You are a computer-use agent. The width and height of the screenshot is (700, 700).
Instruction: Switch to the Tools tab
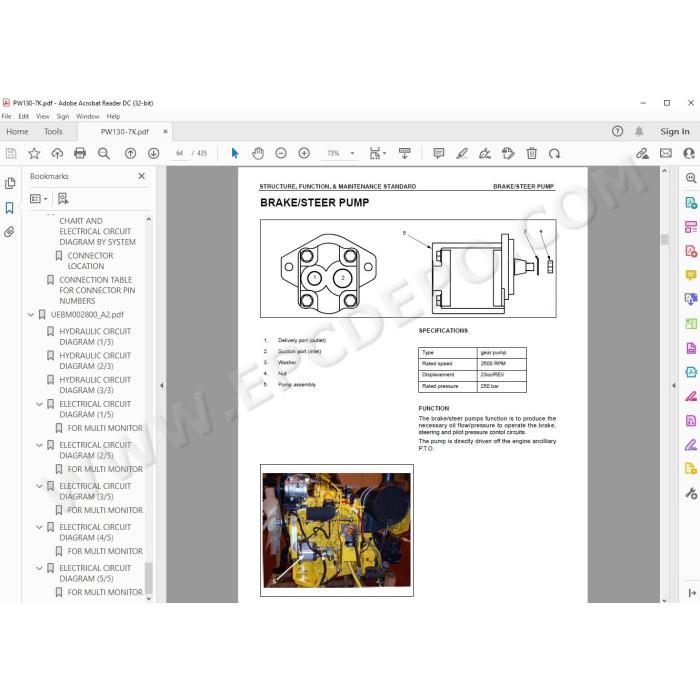(53, 132)
